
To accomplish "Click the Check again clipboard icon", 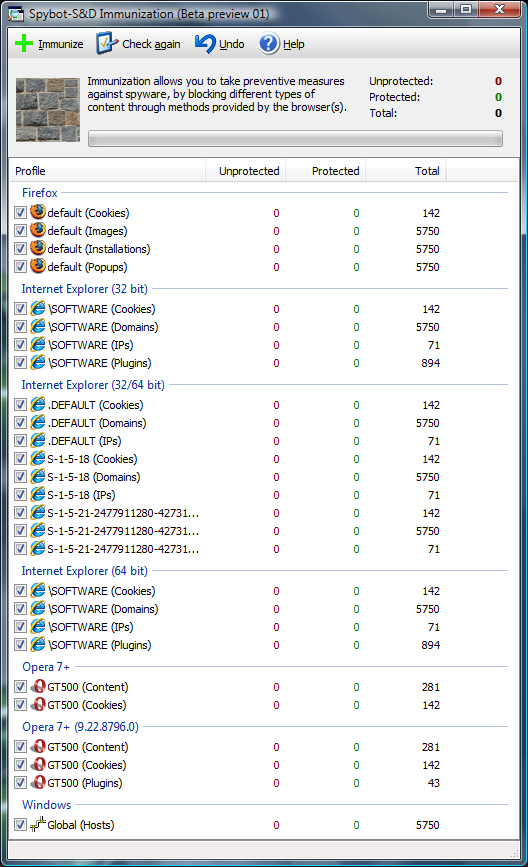I will point(107,43).
